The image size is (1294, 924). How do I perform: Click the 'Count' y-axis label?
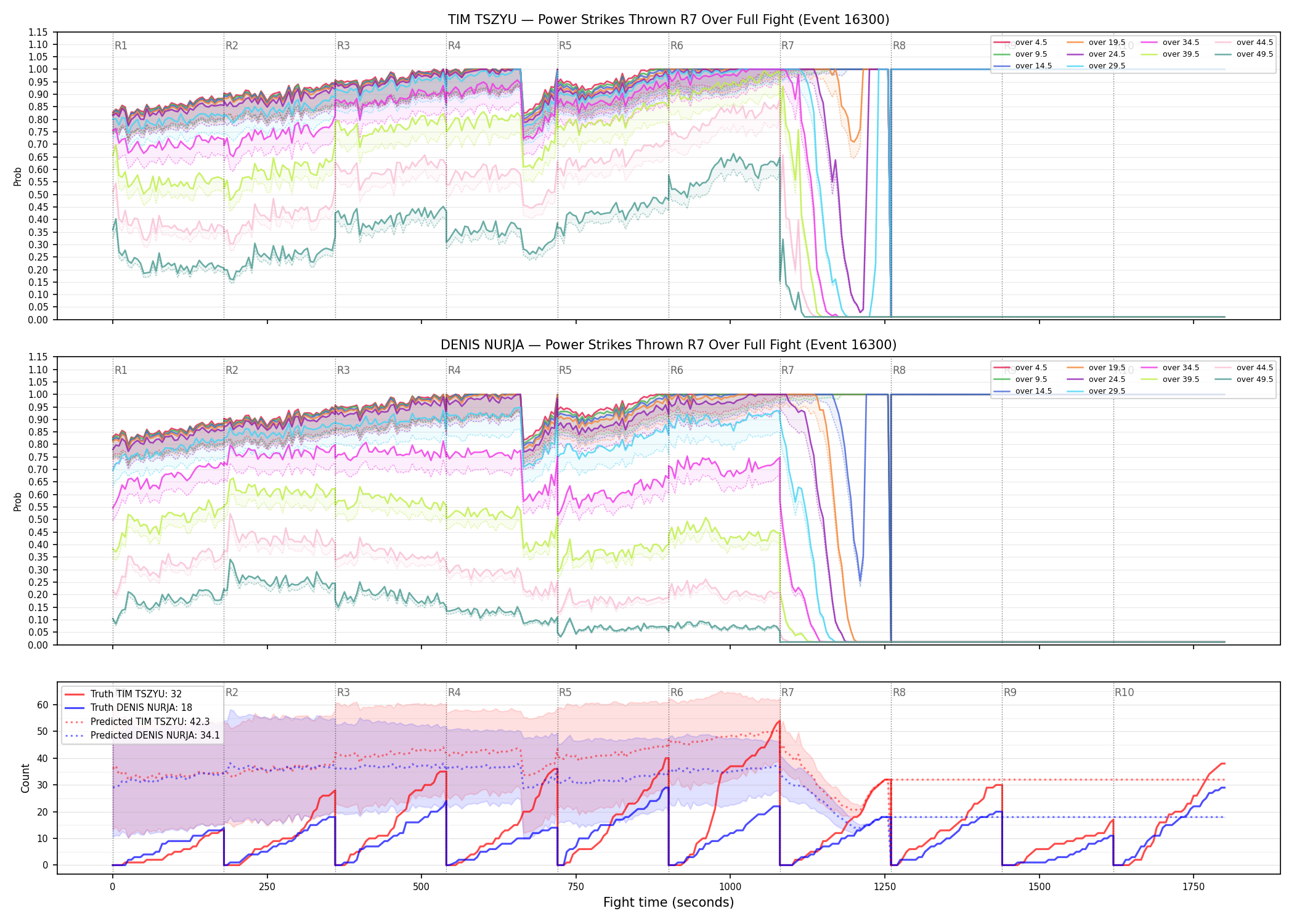coord(25,778)
